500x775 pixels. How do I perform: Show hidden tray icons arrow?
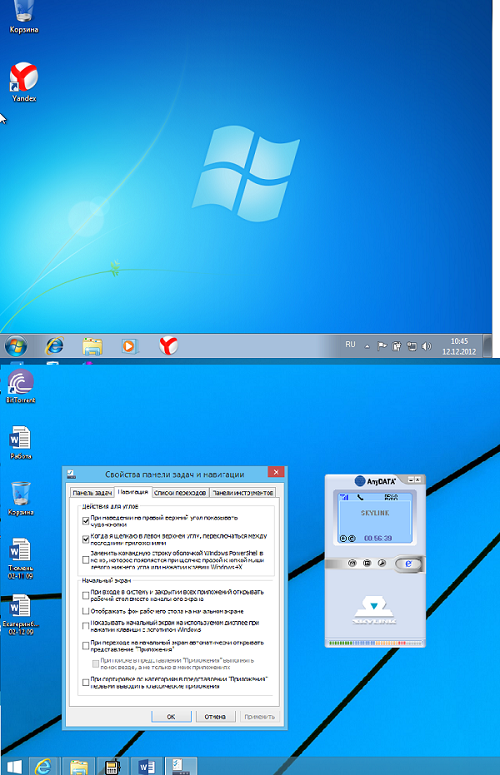(x=367, y=346)
